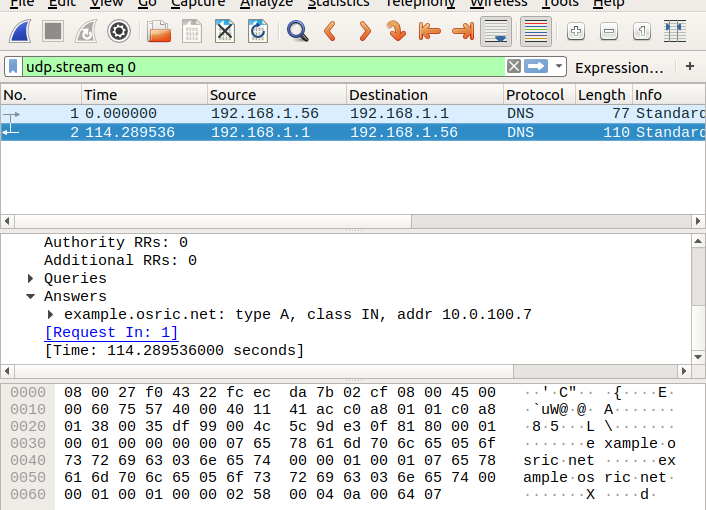Select packet 2 at time 114.289536

(x=353, y=132)
